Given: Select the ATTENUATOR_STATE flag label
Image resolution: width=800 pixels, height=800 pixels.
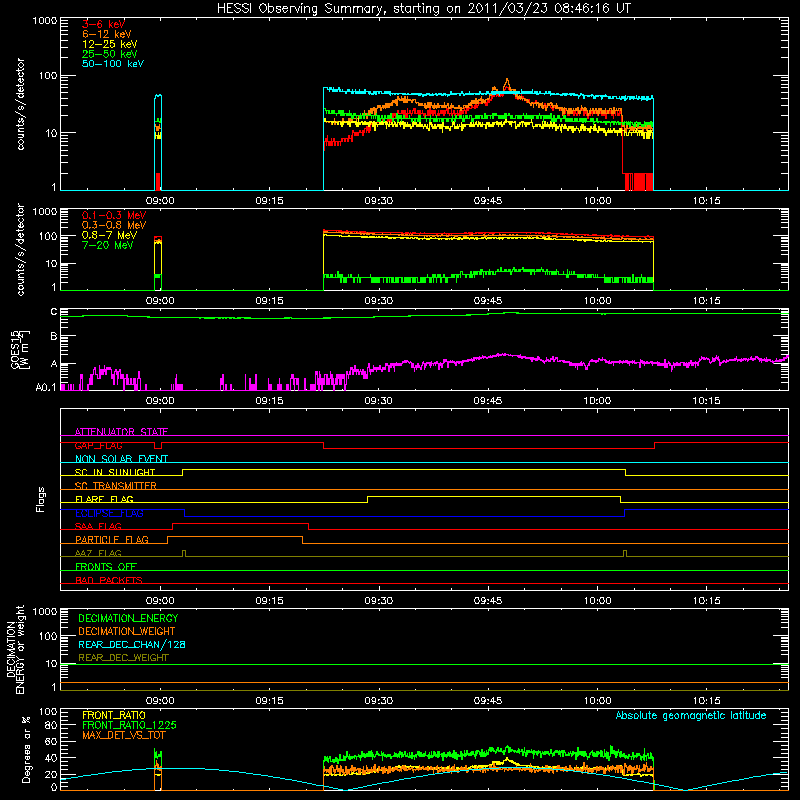Looking at the screenshot, I should click(121, 432).
